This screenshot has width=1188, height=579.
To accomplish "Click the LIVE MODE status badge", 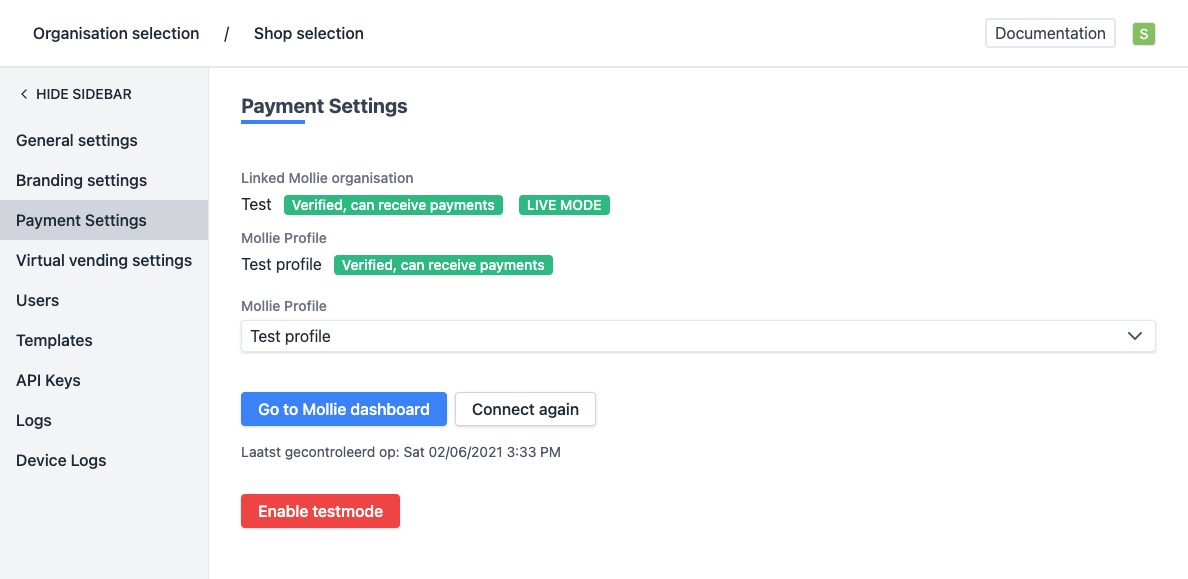I will [564, 205].
